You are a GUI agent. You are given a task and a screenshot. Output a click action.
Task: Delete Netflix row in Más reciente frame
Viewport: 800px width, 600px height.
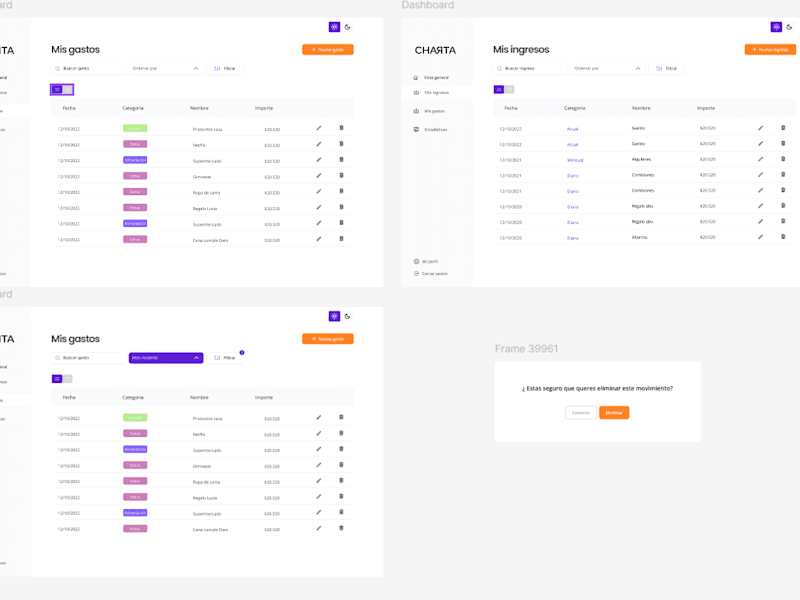point(341,433)
